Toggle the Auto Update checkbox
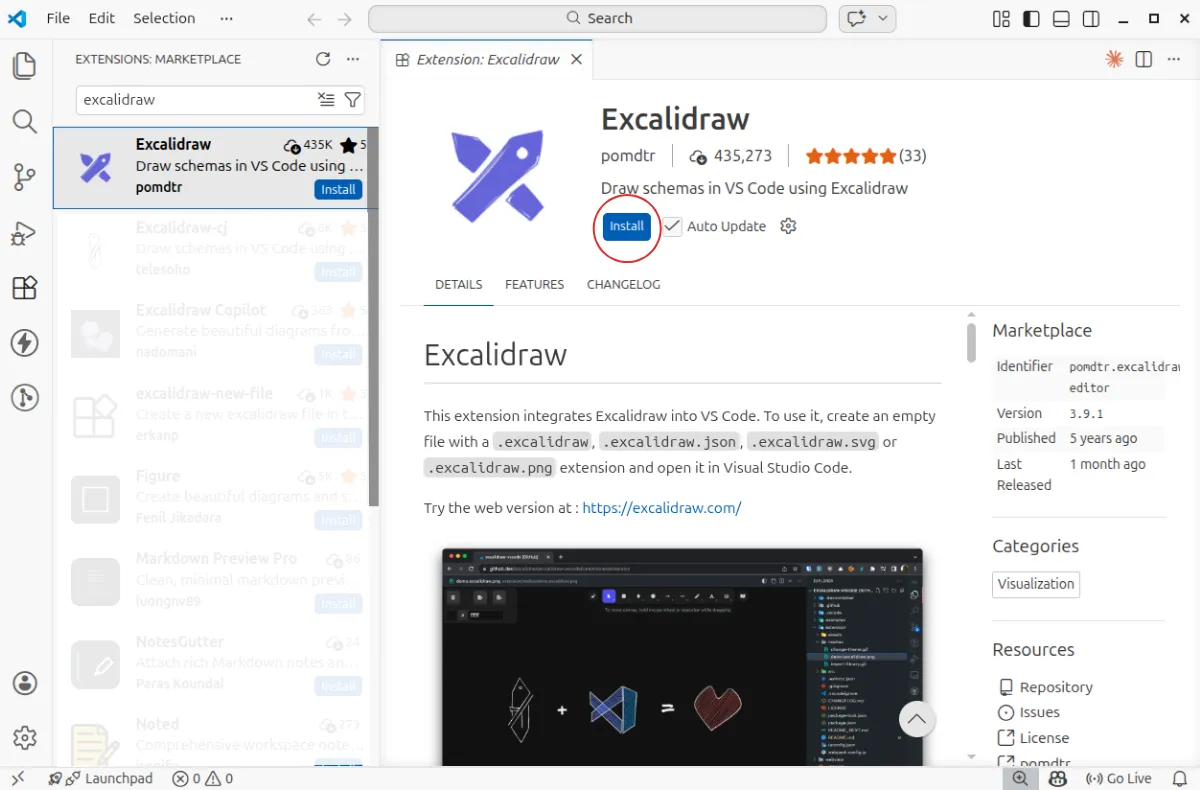The height and width of the screenshot is (790, 1200). [x=672, y=226]
